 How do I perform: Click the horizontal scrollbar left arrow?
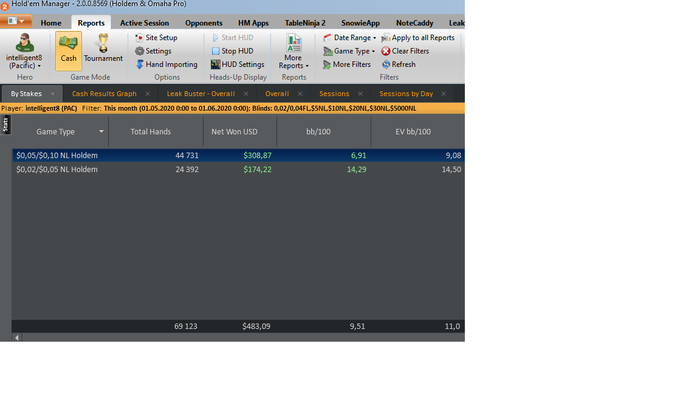(17, 338)
